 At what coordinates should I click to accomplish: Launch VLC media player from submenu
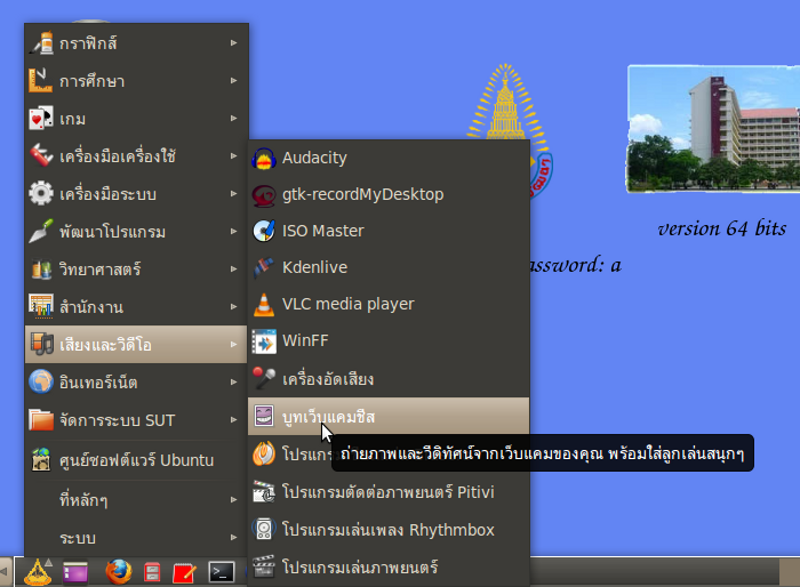[389, 304]
